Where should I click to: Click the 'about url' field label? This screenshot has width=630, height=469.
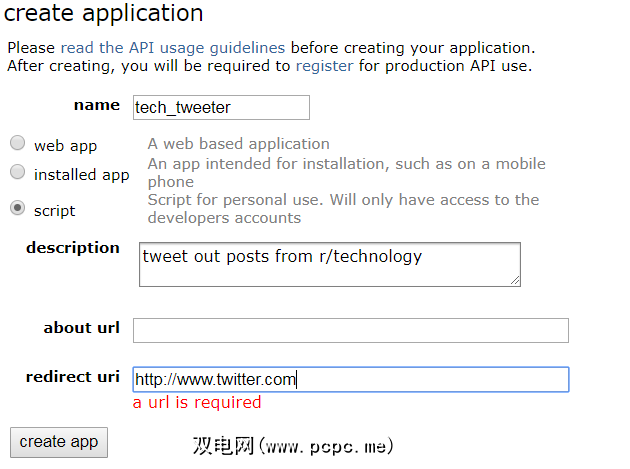(82, 327)
